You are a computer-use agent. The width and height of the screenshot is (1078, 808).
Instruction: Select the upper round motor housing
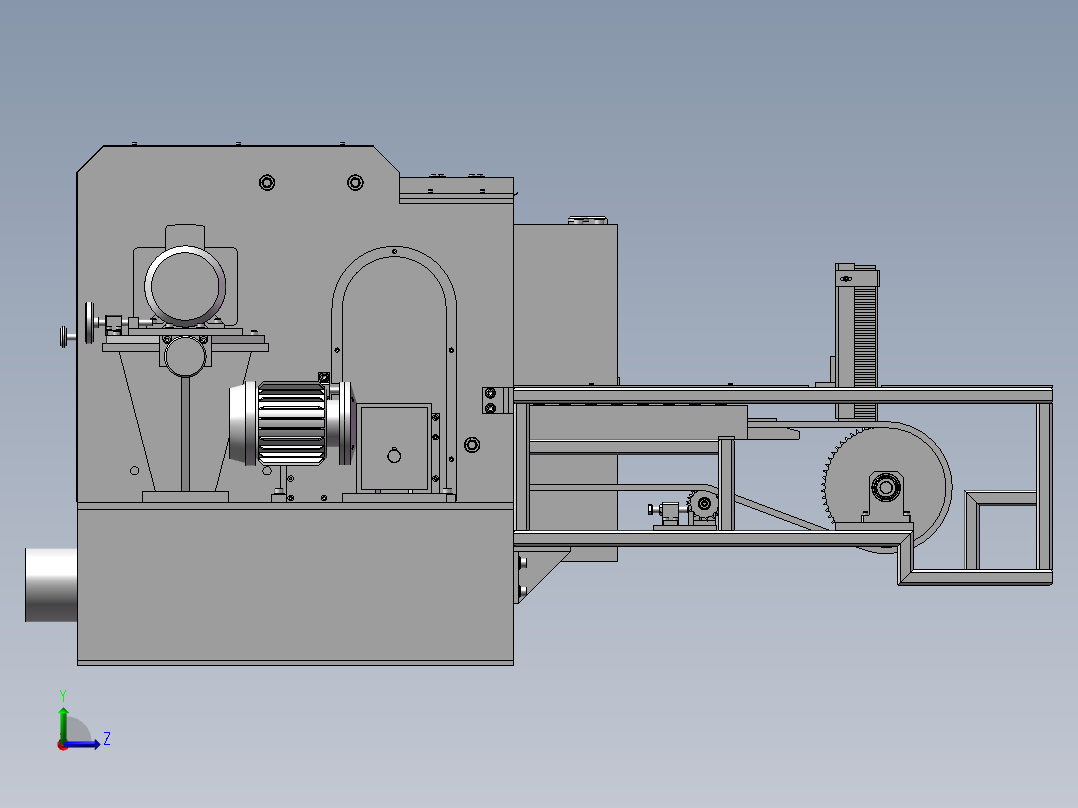(185, 285)
